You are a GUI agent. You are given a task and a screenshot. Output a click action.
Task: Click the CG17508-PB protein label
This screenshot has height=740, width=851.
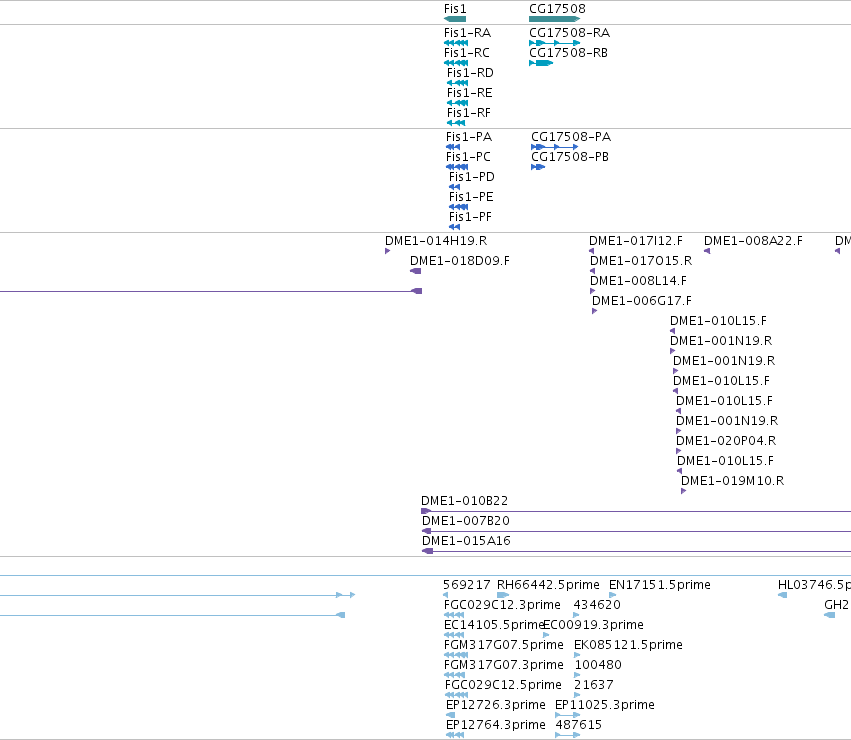click(570, 157)
